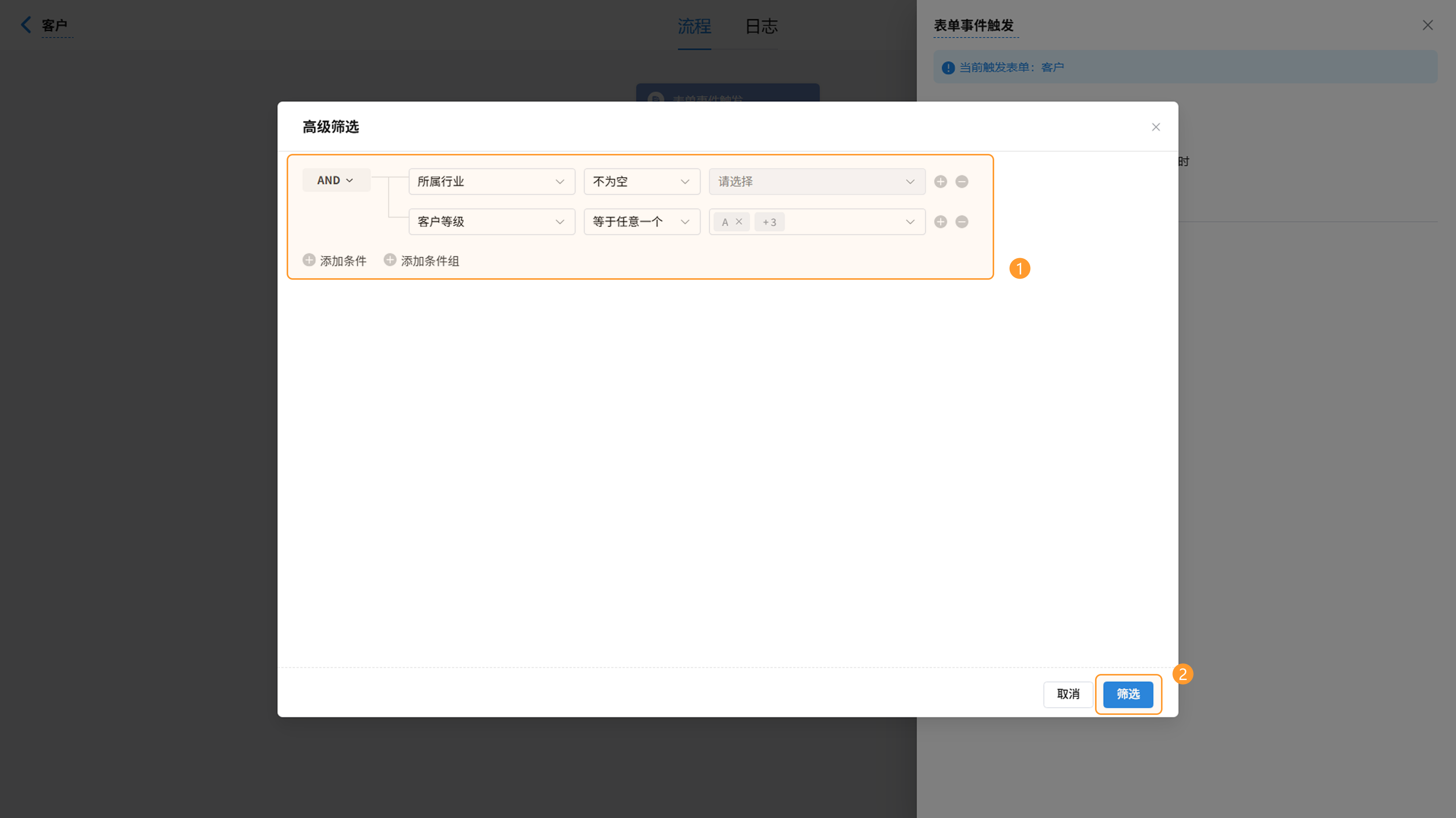Screen dimensions: 1456x818
Task: Add a condition after the 客户等级 row
Action: (940, 221)
